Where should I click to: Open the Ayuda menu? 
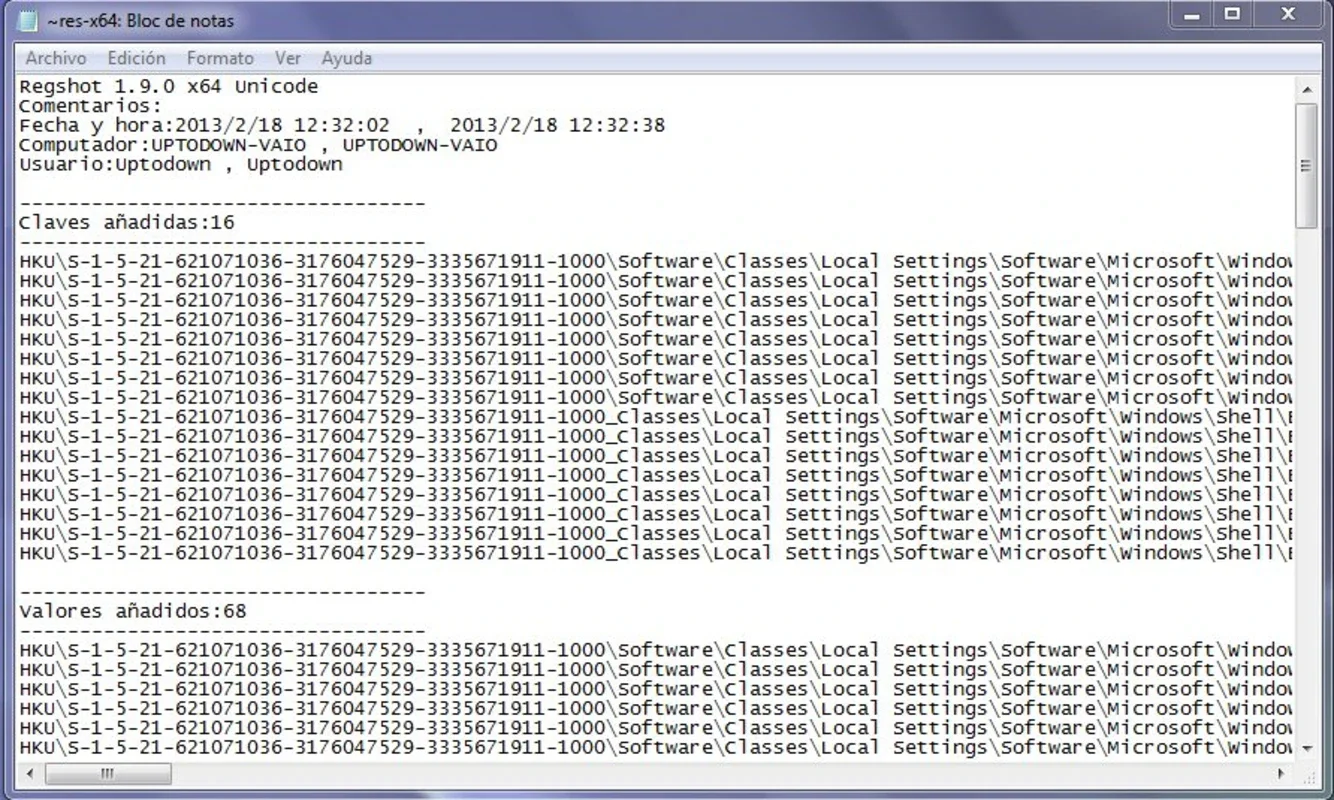tap(347, 59)
